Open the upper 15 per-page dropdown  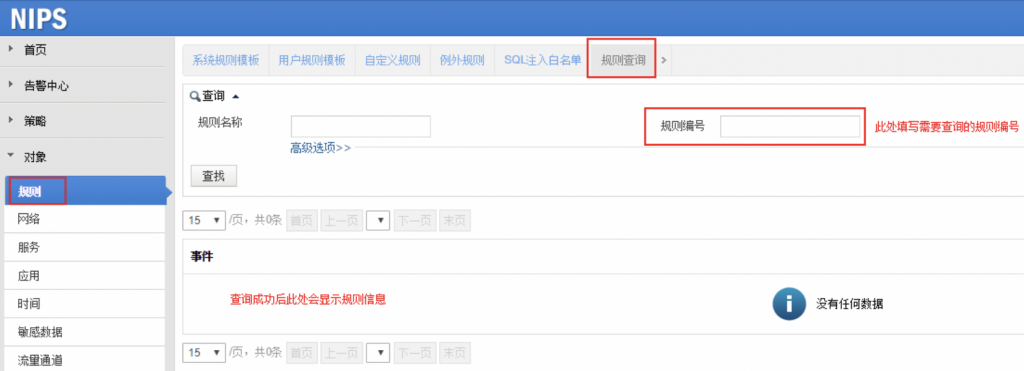click(204, 221)
